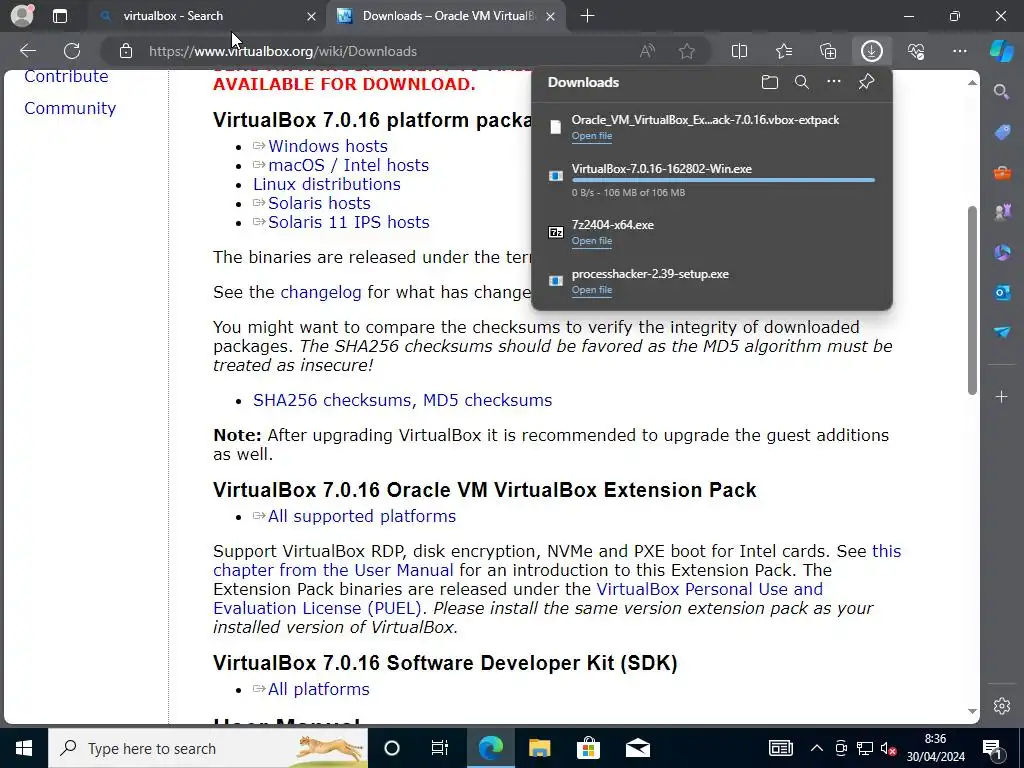The height and width of the screenshot is (768, 1024).
Task: Click the VirtualBox-7.0.16-162802-Win.exe download progress bar
Action: (x=723, y=180)
